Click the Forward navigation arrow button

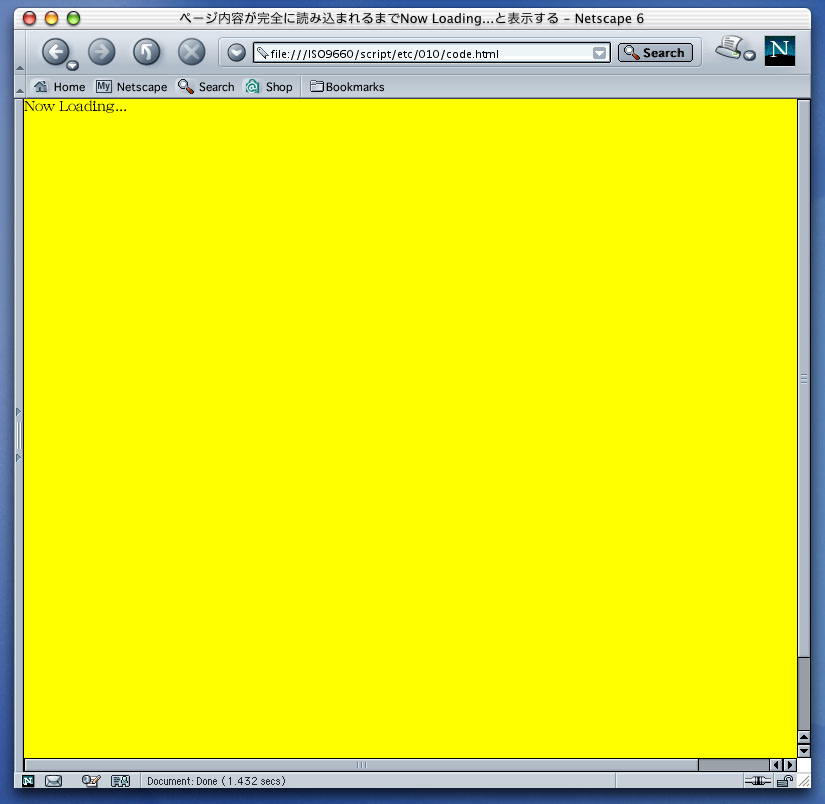(102, 52)
